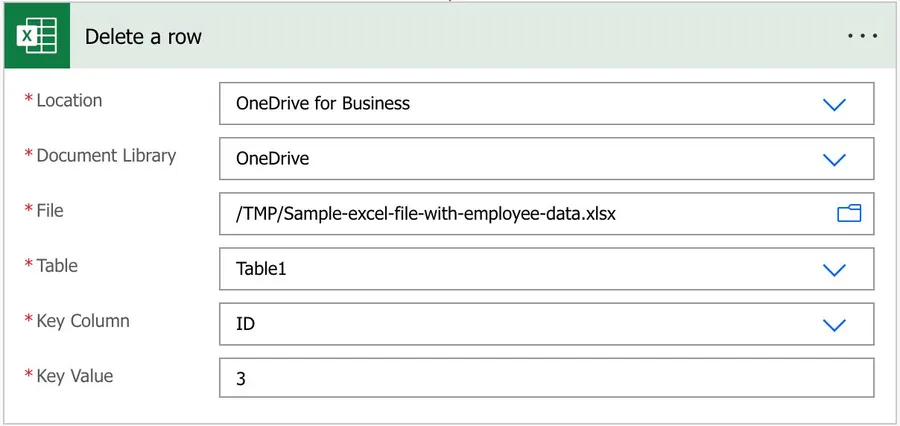Open the ellipsis menu for Delete a row

[x=861, y=36]
